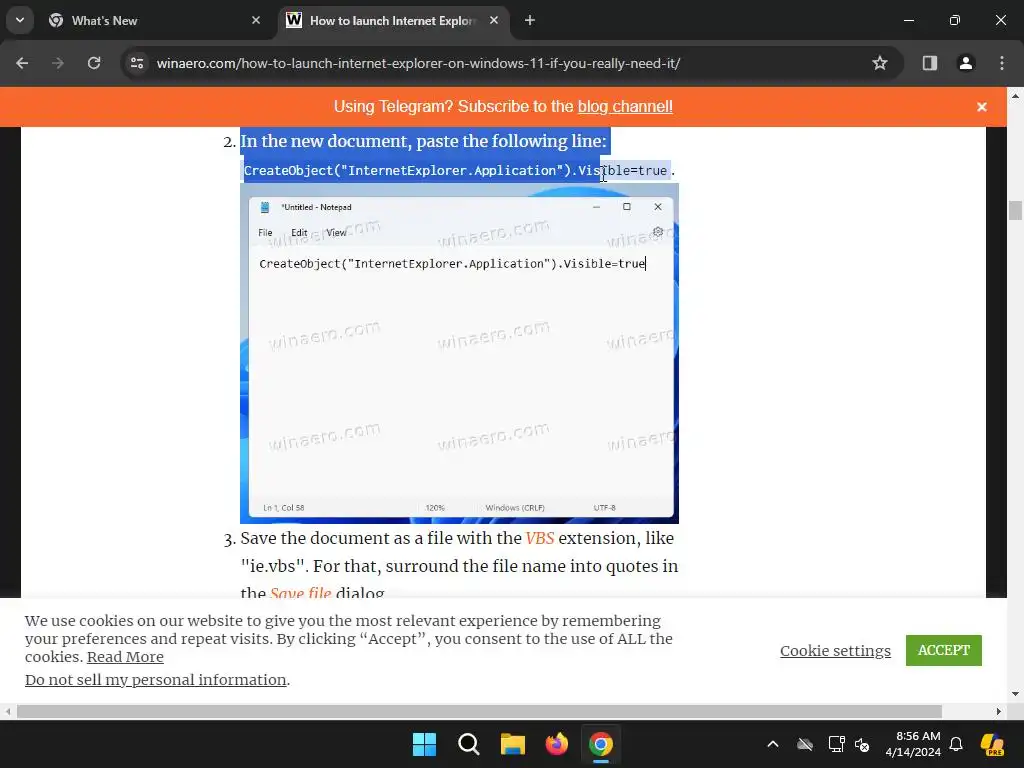Click the CreateObject code line

(456, 170)
